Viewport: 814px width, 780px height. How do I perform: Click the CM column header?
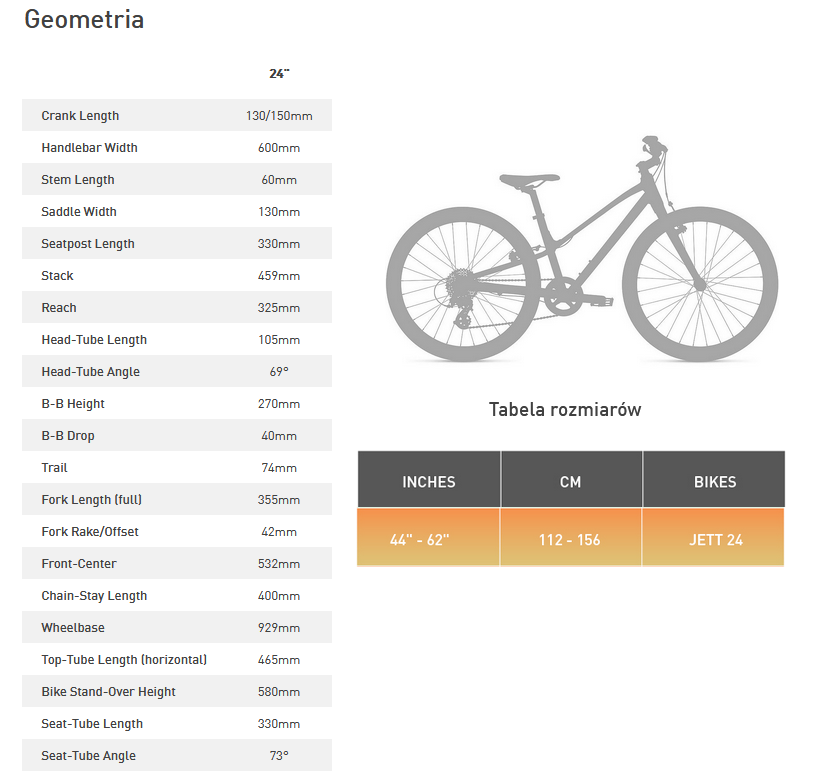coord(571,480)
